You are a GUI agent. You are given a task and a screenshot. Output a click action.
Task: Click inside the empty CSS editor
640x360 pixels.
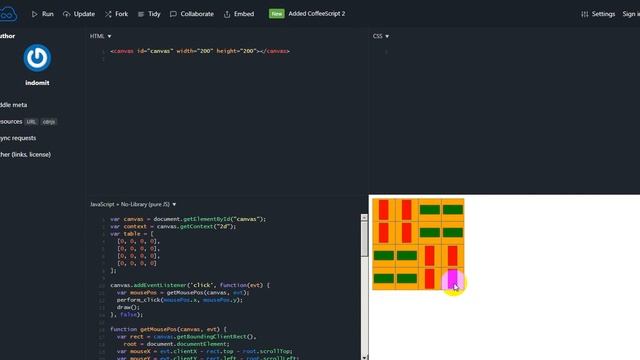pos(504,114)
